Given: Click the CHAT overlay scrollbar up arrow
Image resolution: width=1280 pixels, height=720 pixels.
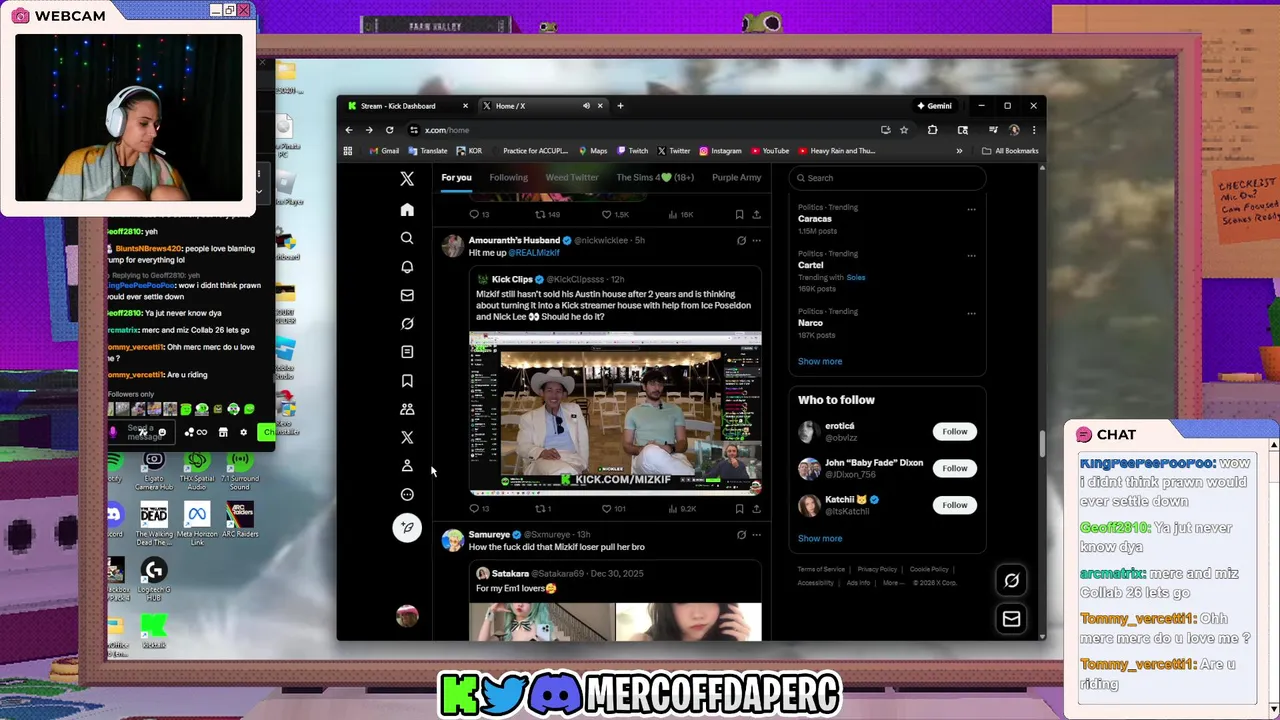Looking at the screenshot, I should [x=1273, y=445].
